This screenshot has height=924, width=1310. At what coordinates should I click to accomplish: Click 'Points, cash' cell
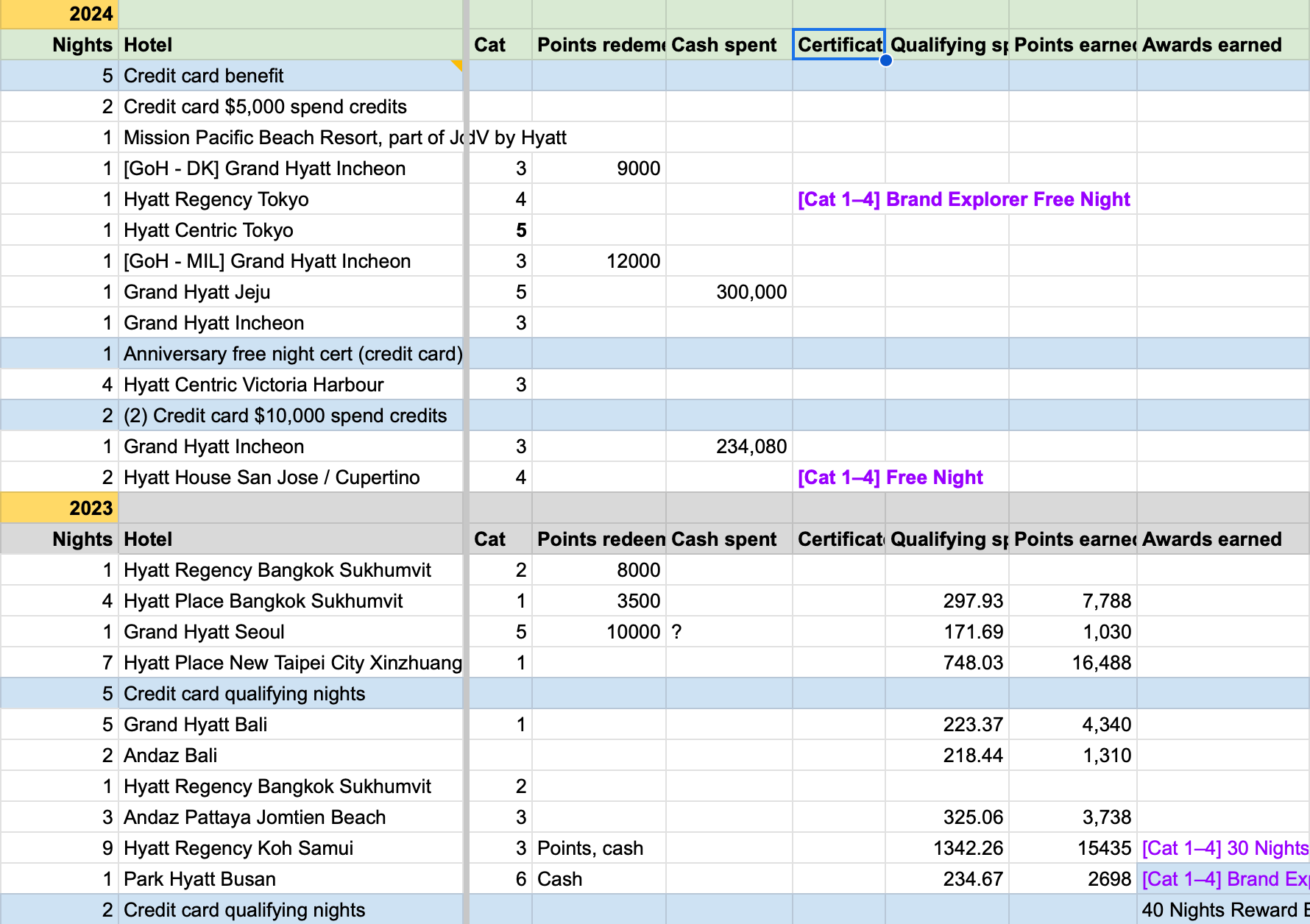coord(599,848)
